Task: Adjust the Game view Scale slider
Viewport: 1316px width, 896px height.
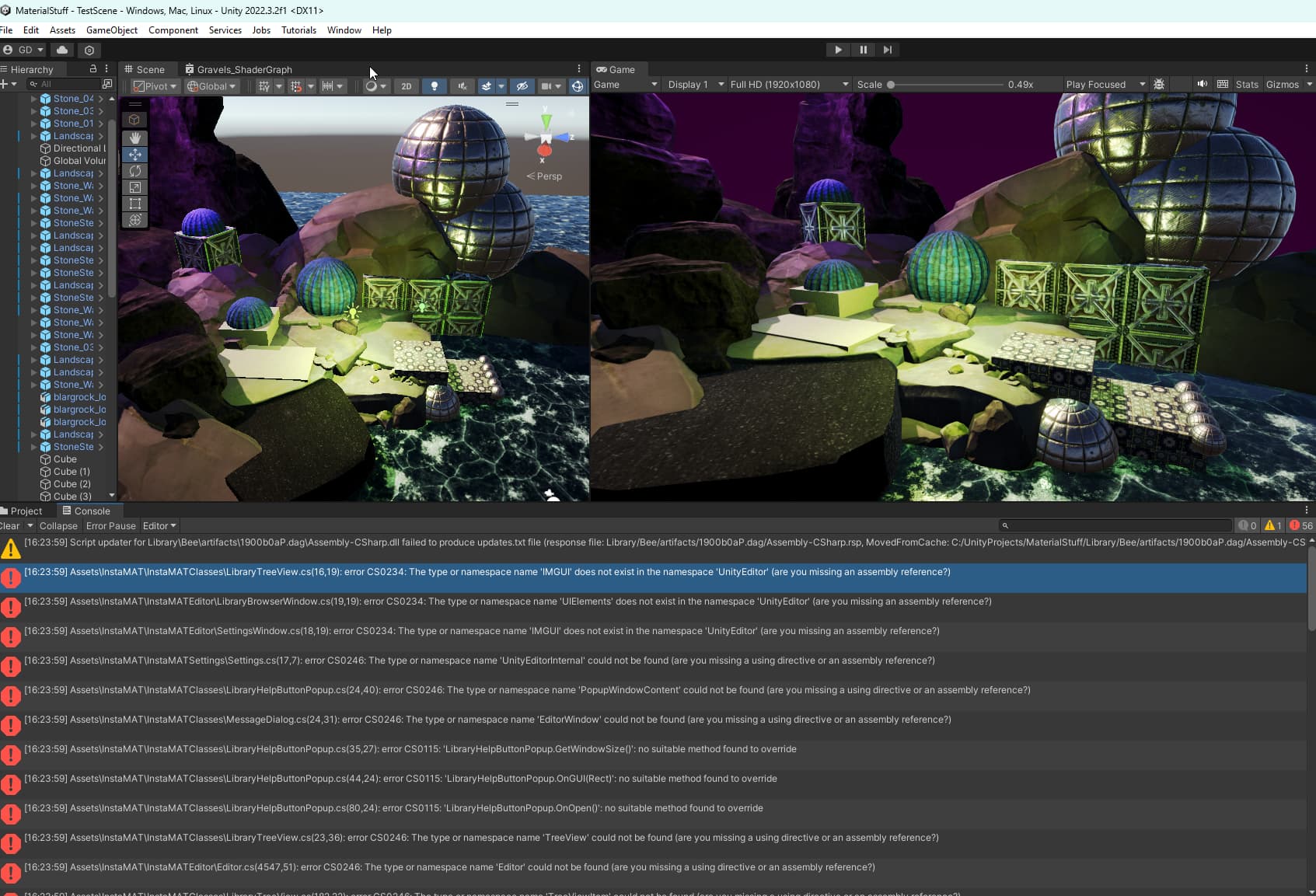Action: [x=892, y=84]
